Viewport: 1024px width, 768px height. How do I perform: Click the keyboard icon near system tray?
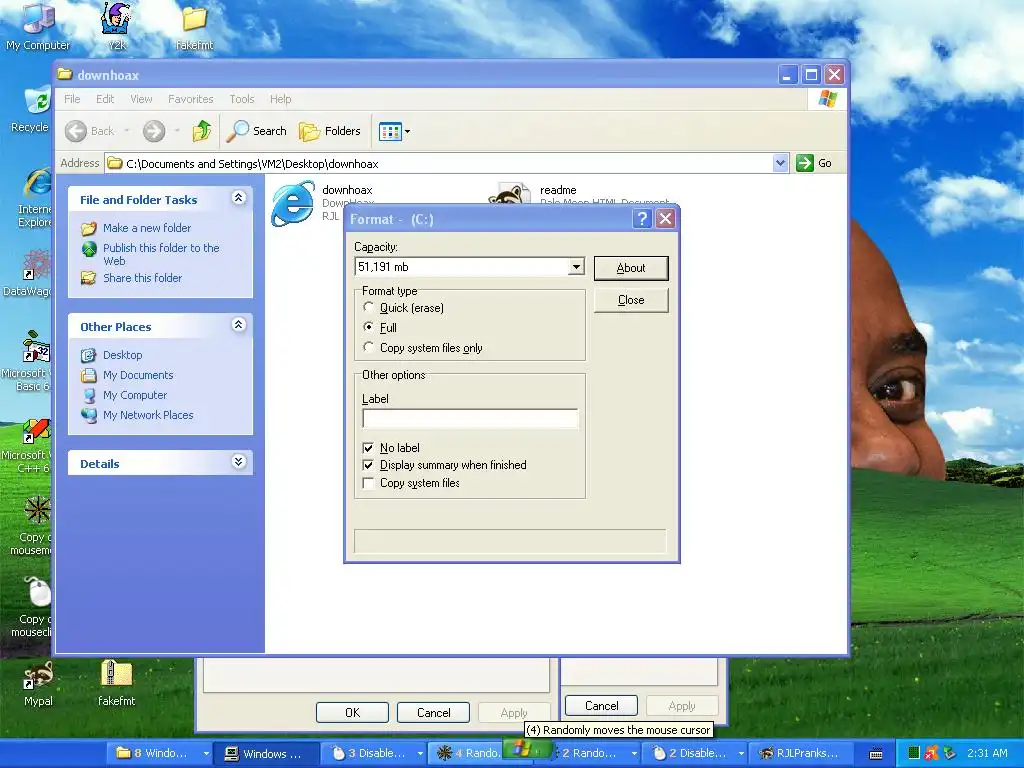(x=876, y=754)
